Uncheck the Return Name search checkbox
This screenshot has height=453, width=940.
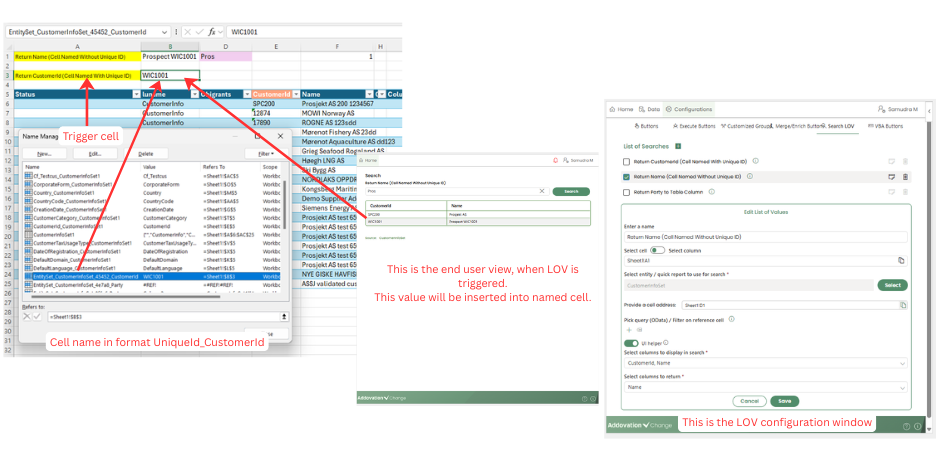627,176
